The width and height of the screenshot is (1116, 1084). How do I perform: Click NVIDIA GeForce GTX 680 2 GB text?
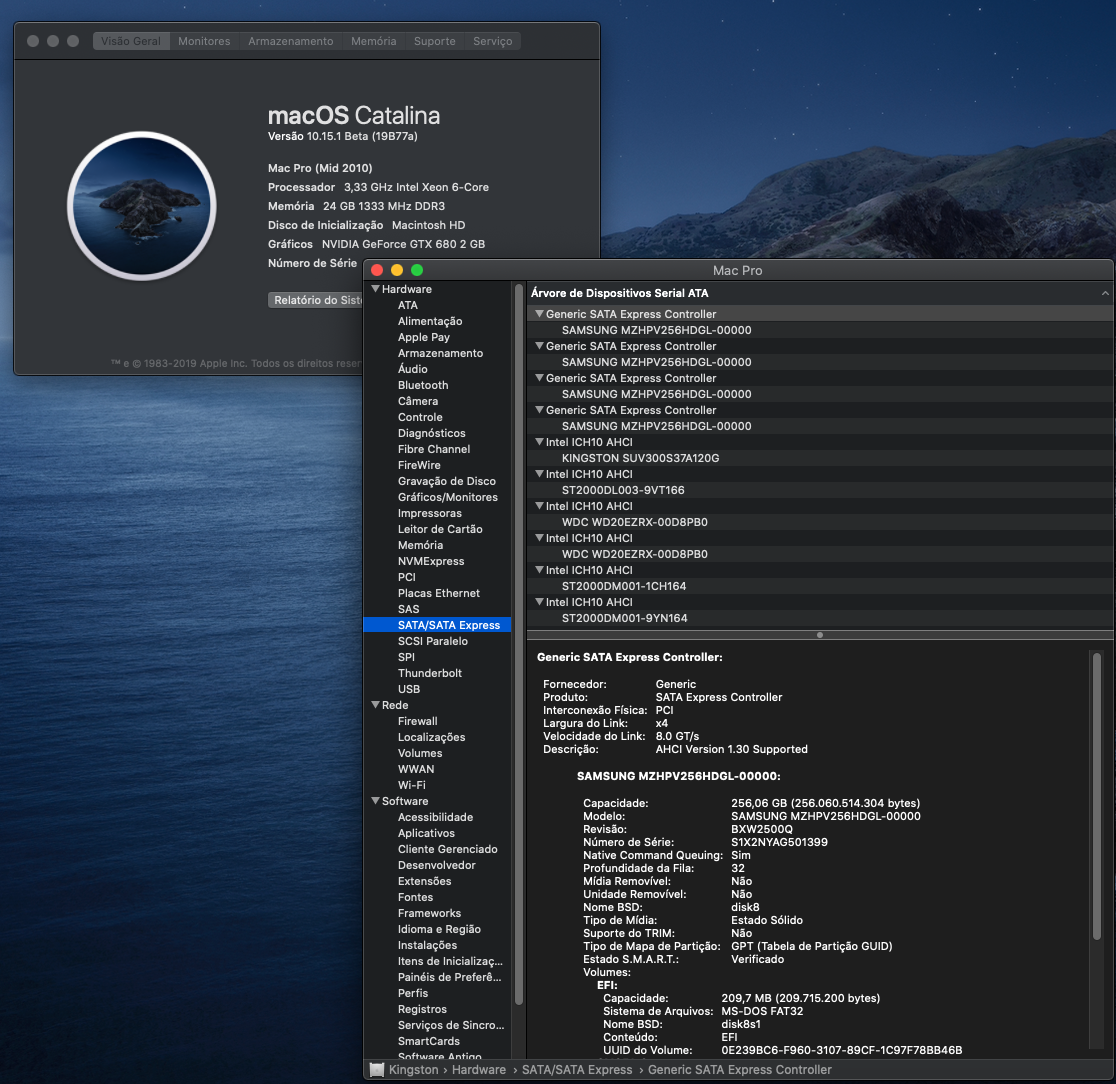403,243
